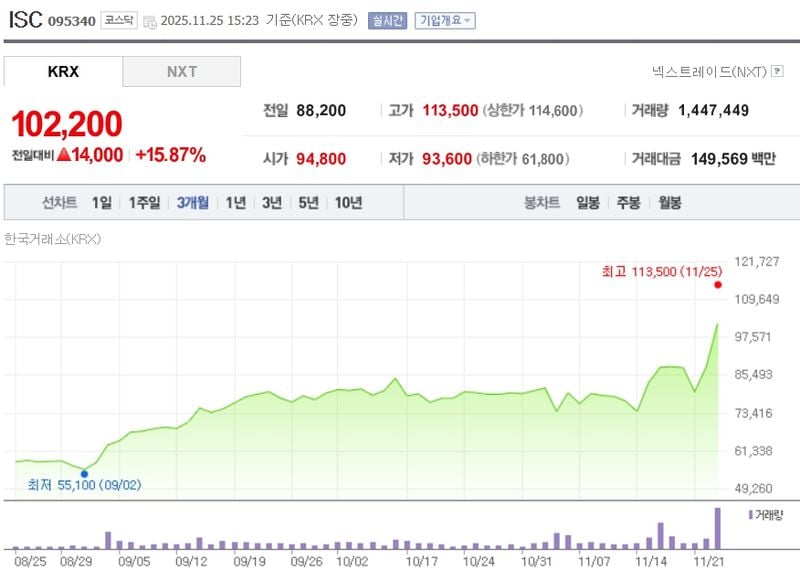
Task: Switch to the NXT tab
Action: coord(181,72)
